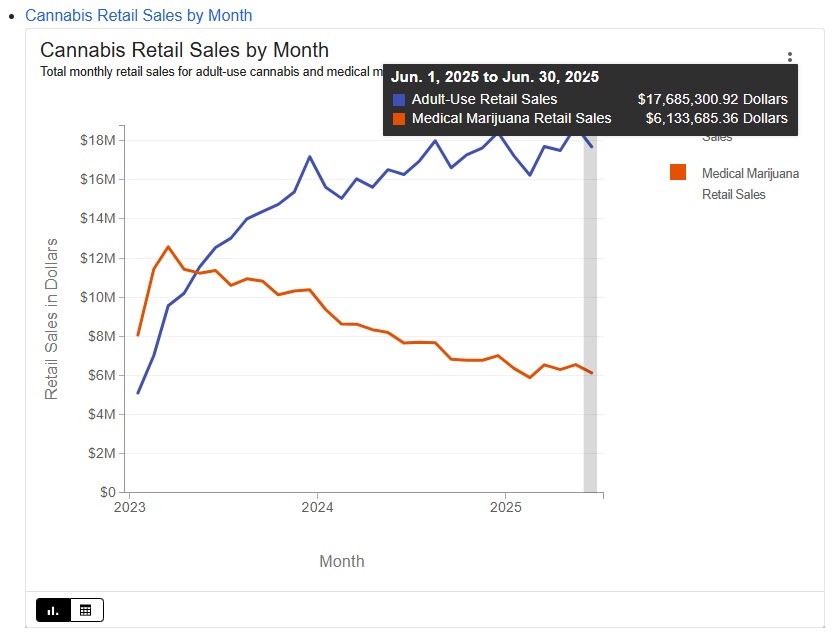Click the orange legend swatch

pos(678,173)
